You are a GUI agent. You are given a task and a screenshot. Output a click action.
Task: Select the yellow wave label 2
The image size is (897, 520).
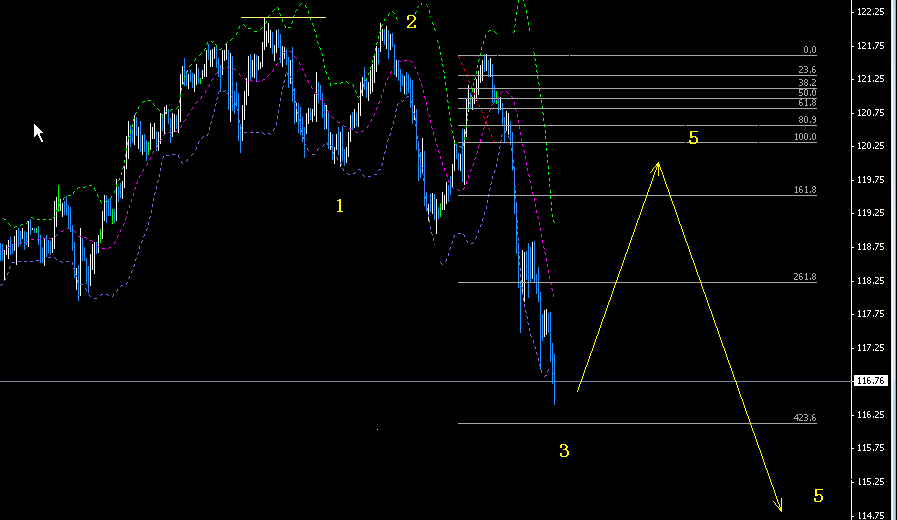click(411, 22)
